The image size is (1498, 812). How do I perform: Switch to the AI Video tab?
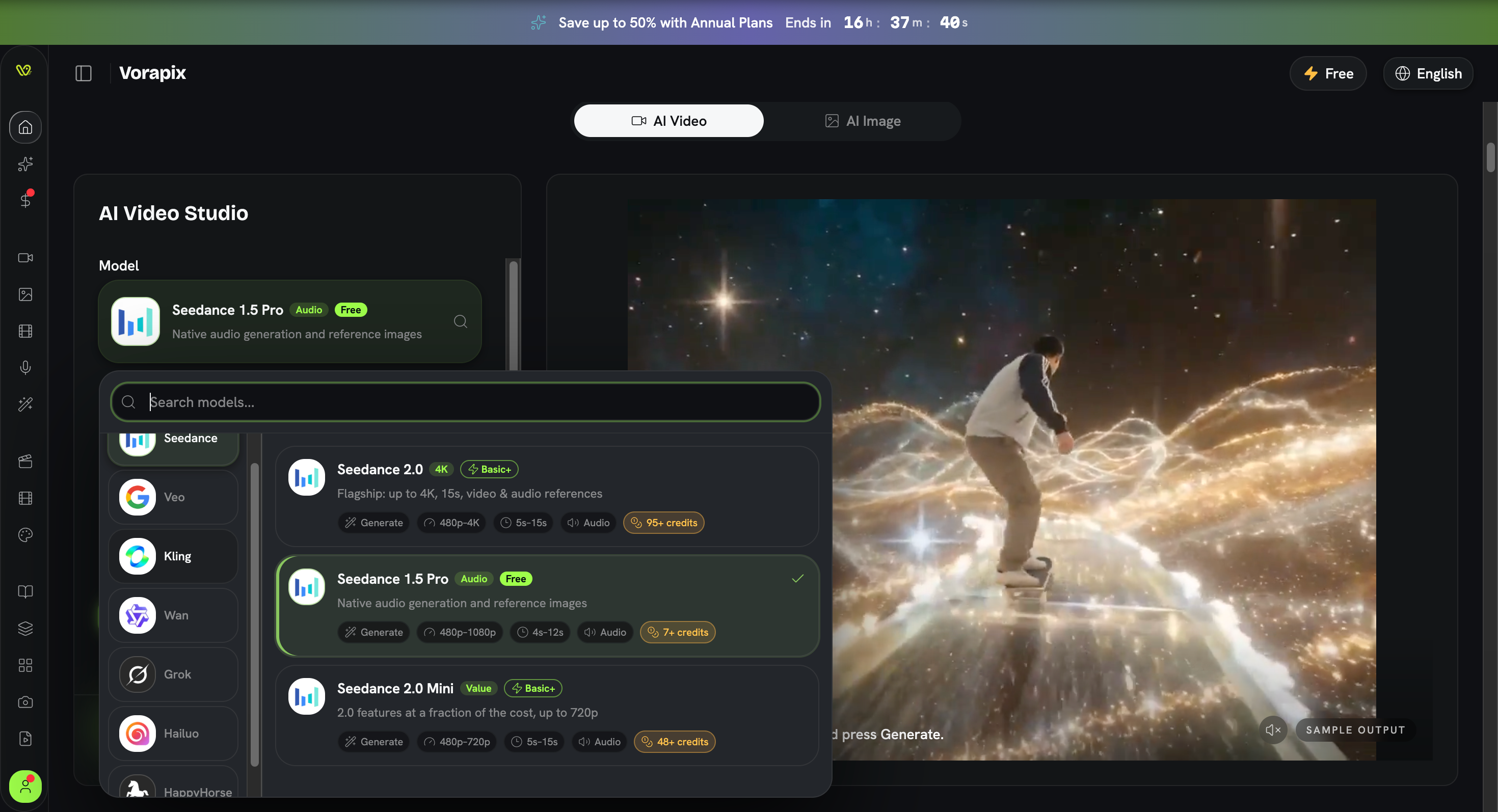point(668,121)
